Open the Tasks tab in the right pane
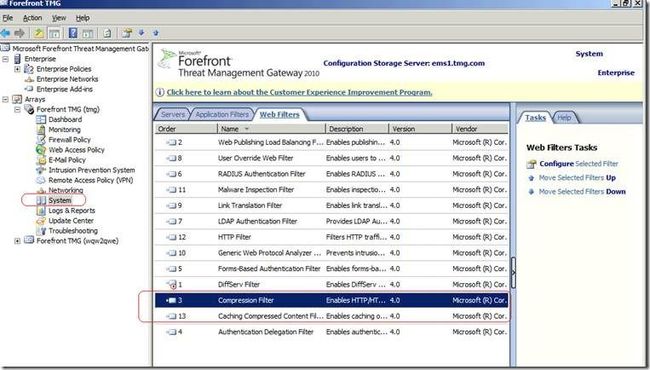The height and width of the screenshot is (370, 650). tap(535, 118)
